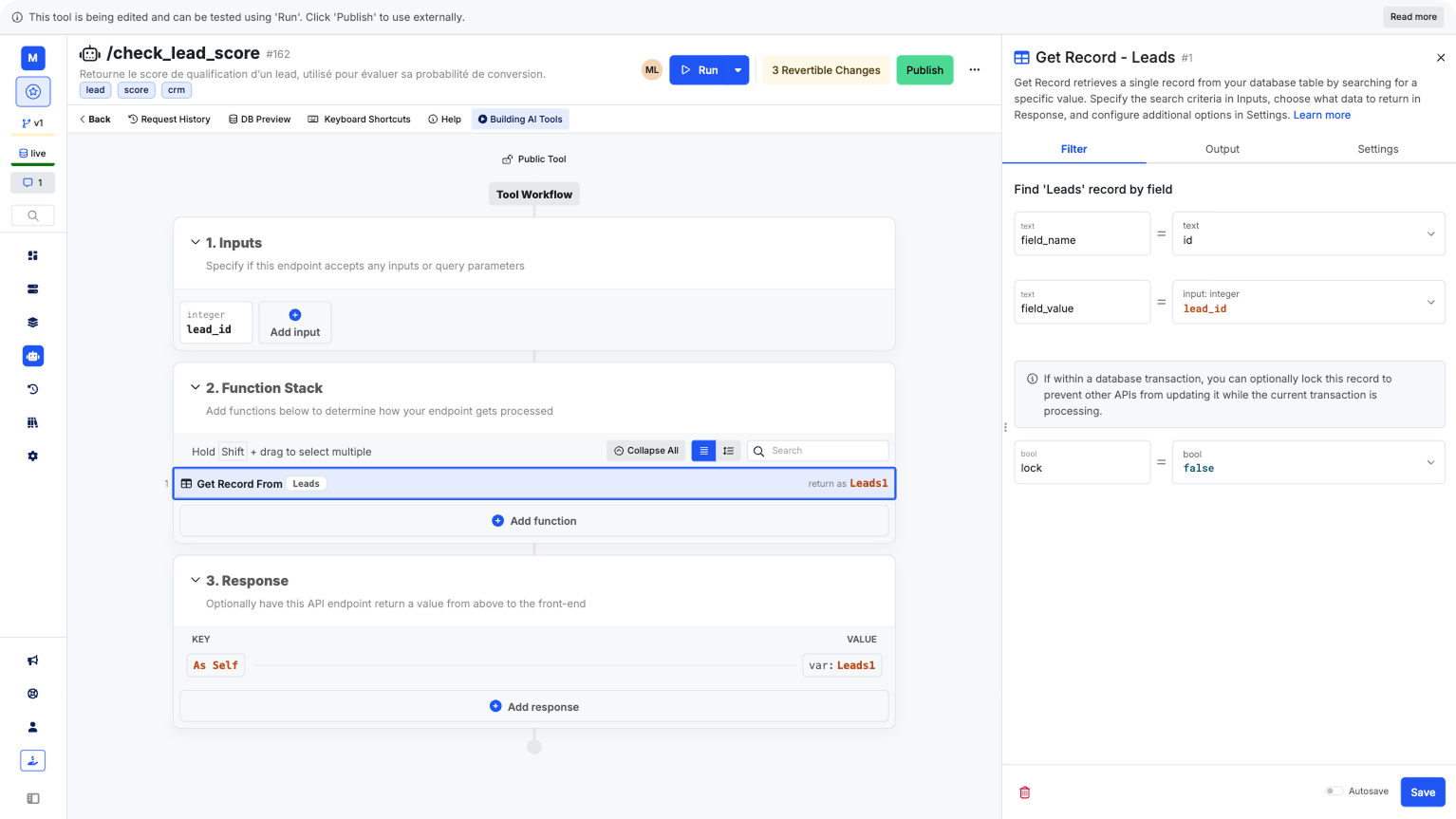Click the function stack Search field
The height and width of the screenshot is (819, 1456).
pyautogui.click(x=818, y=451)
